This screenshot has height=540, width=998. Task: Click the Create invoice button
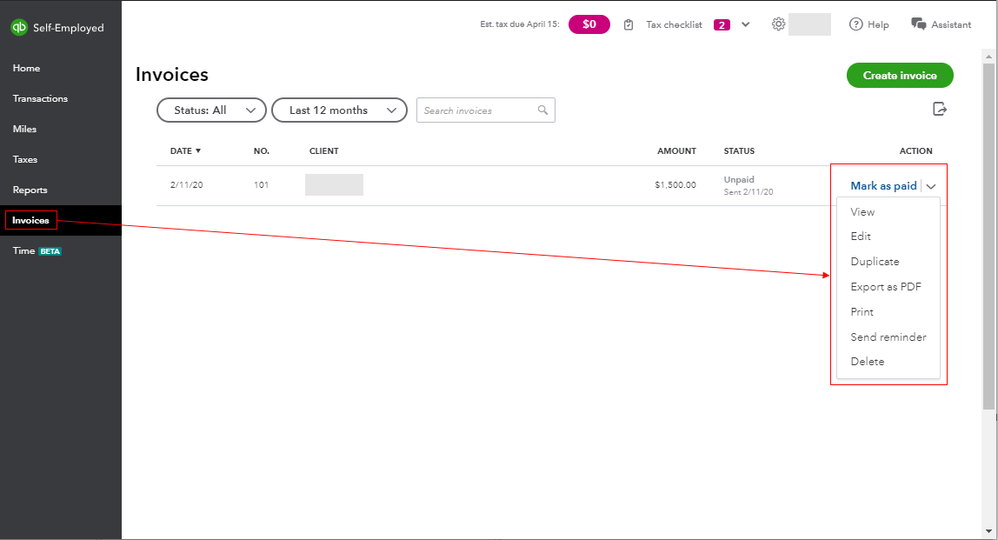point(899,75)
